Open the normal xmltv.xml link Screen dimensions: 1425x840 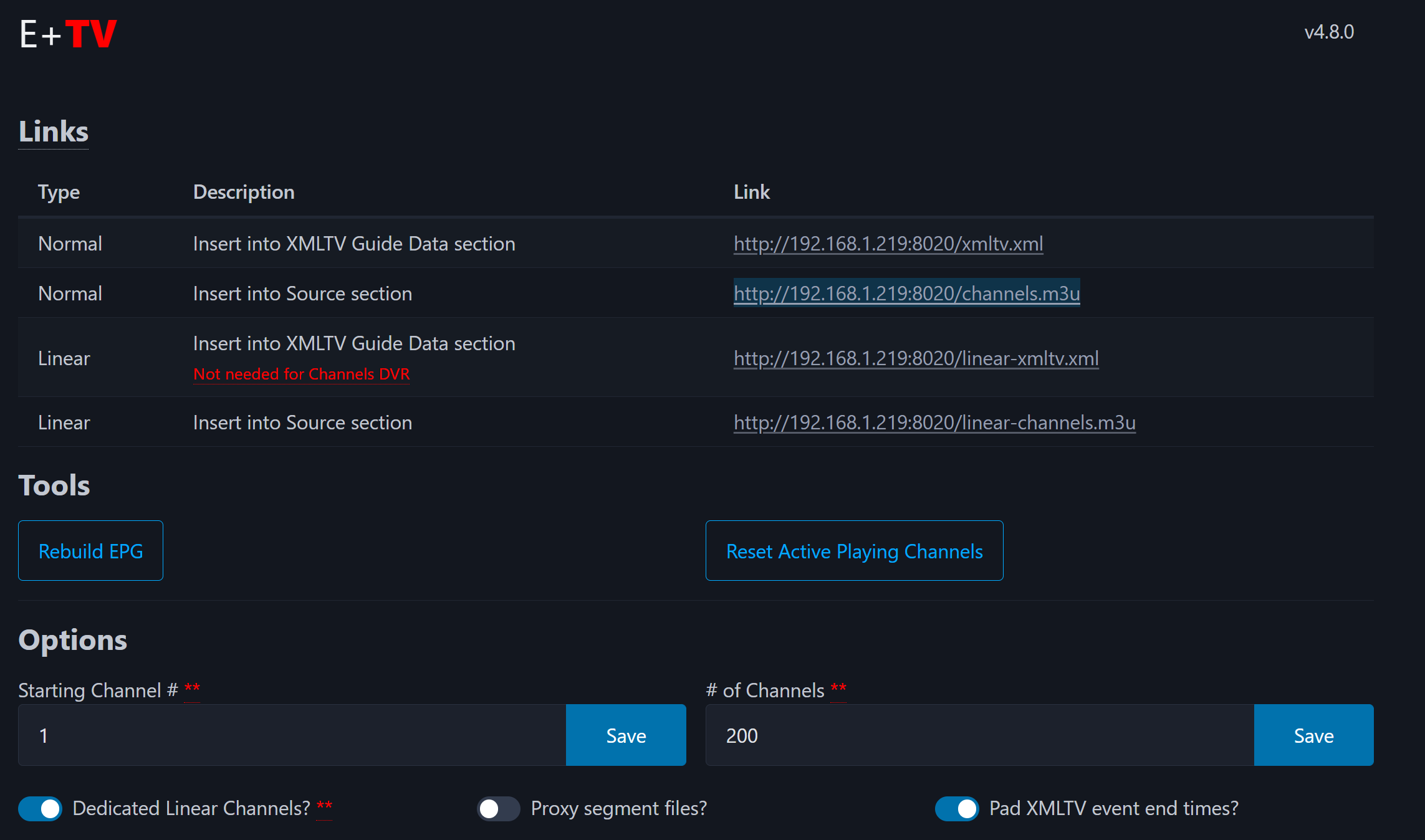tap(888, 244)
